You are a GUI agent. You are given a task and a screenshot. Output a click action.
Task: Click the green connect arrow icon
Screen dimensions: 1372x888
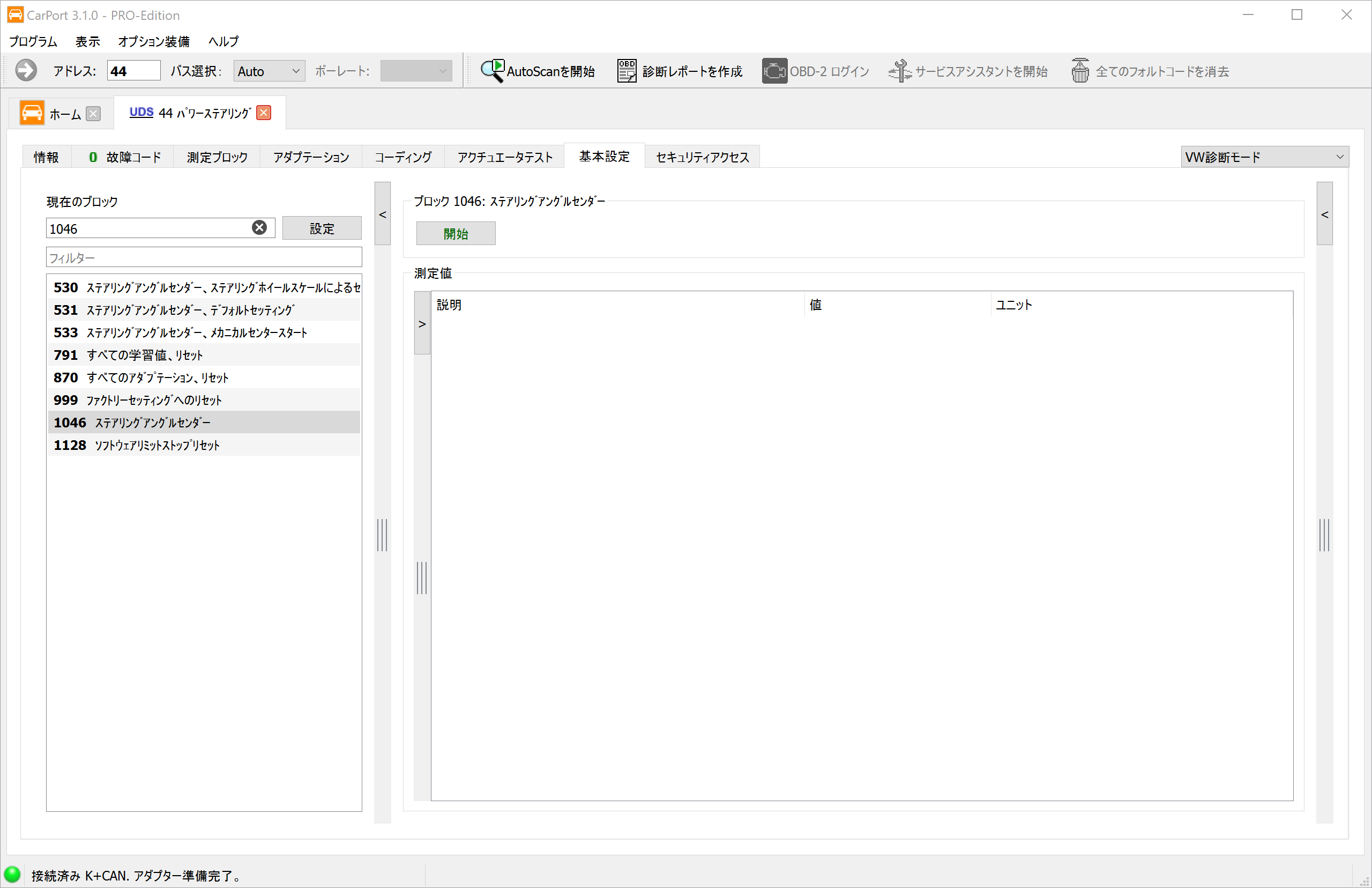pos(26,70)
